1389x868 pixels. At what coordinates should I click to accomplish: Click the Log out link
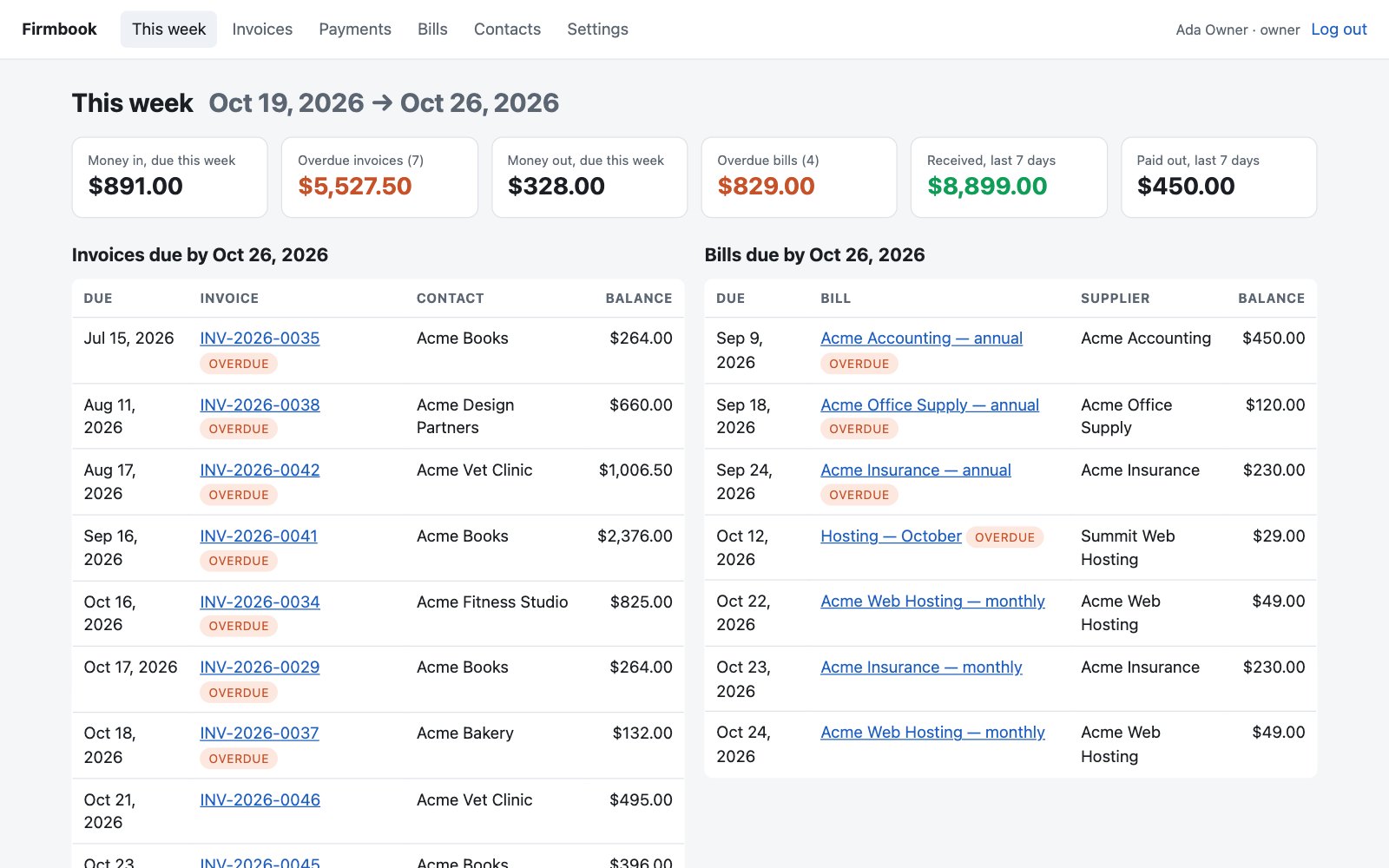1339,30
